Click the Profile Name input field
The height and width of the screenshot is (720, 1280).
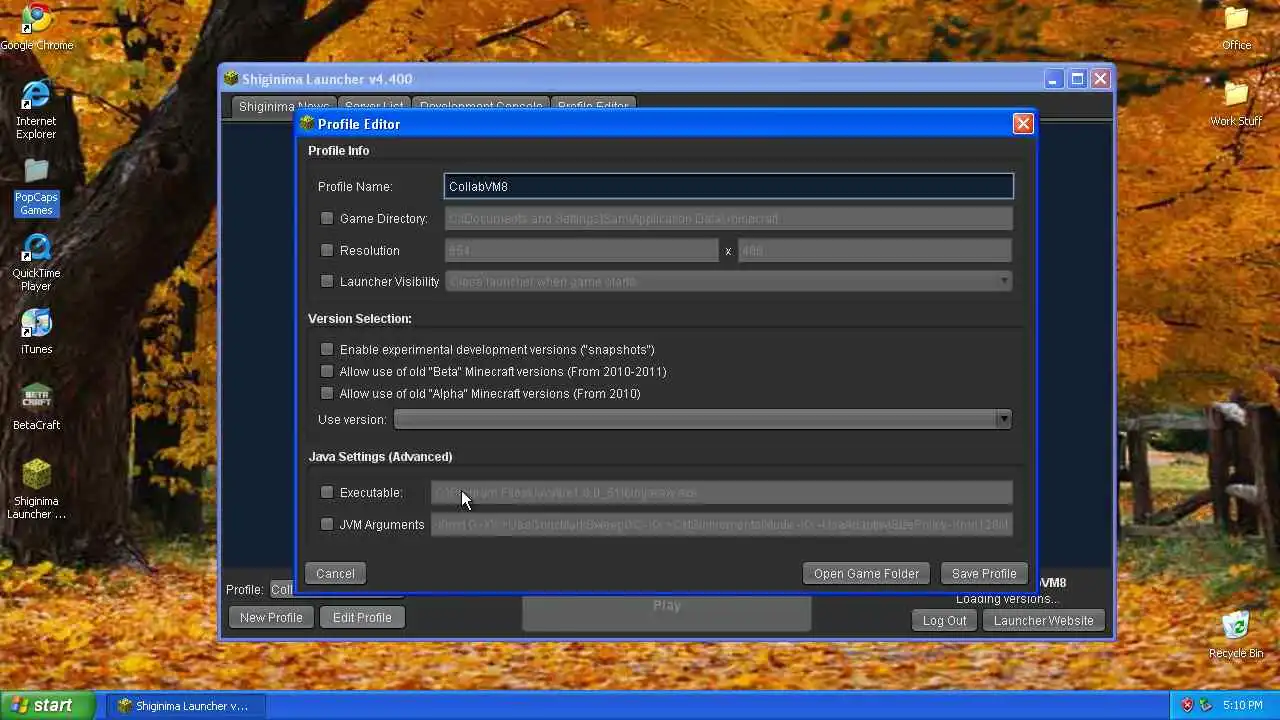[x=729, y=186]
